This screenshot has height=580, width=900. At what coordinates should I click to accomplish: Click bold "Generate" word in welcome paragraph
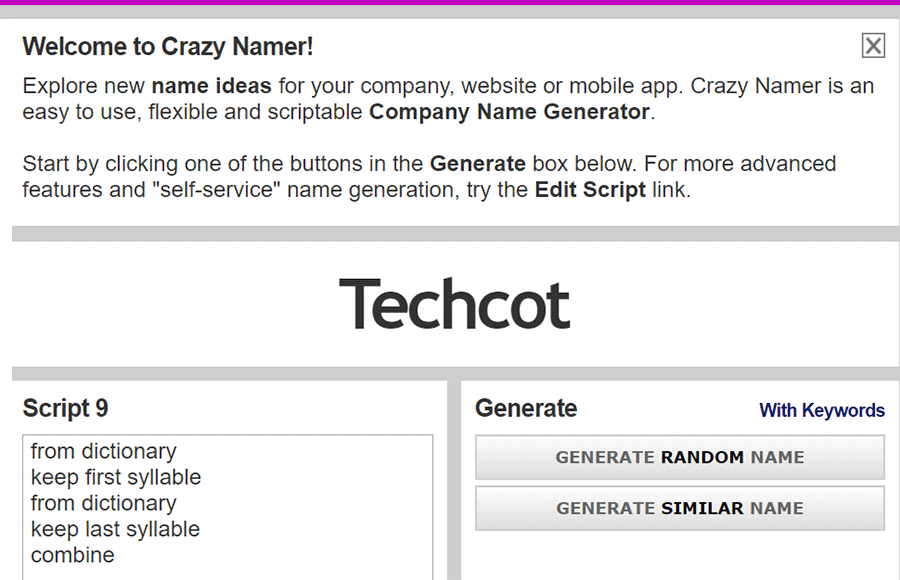click(477, 164)
